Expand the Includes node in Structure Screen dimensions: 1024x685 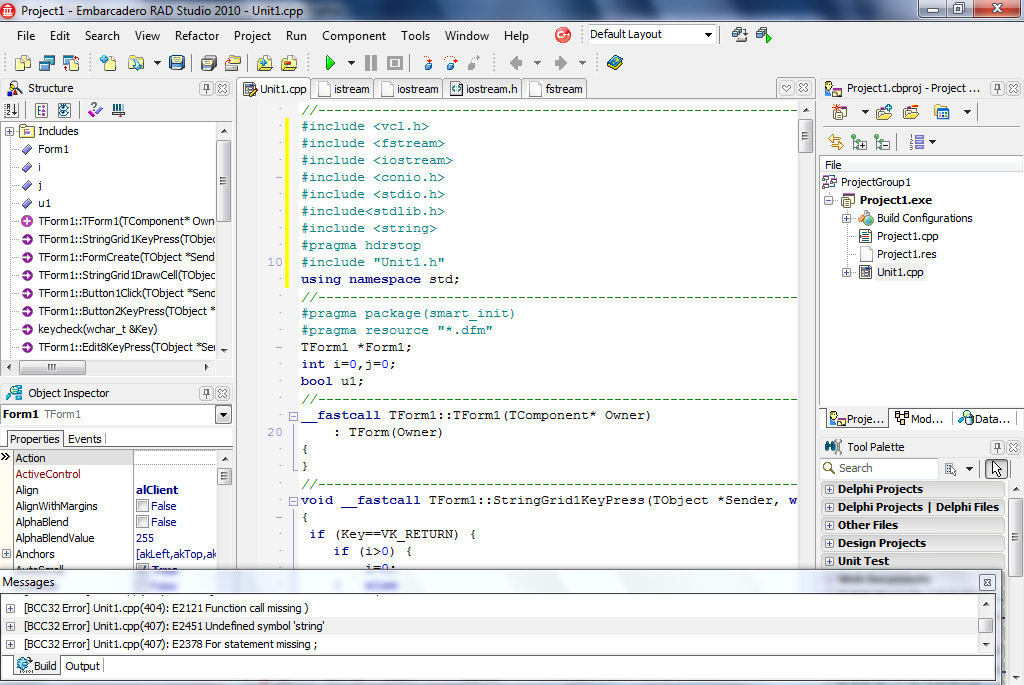click(9, 131)
